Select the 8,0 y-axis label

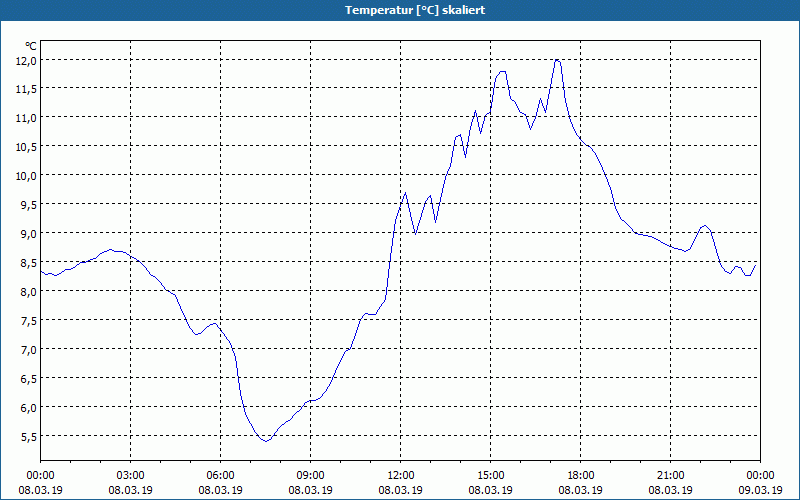pos(30,292)
